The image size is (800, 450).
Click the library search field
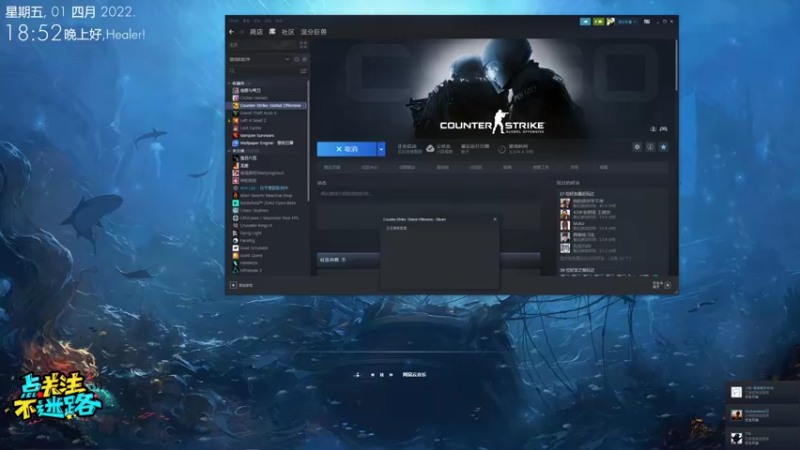263,71
